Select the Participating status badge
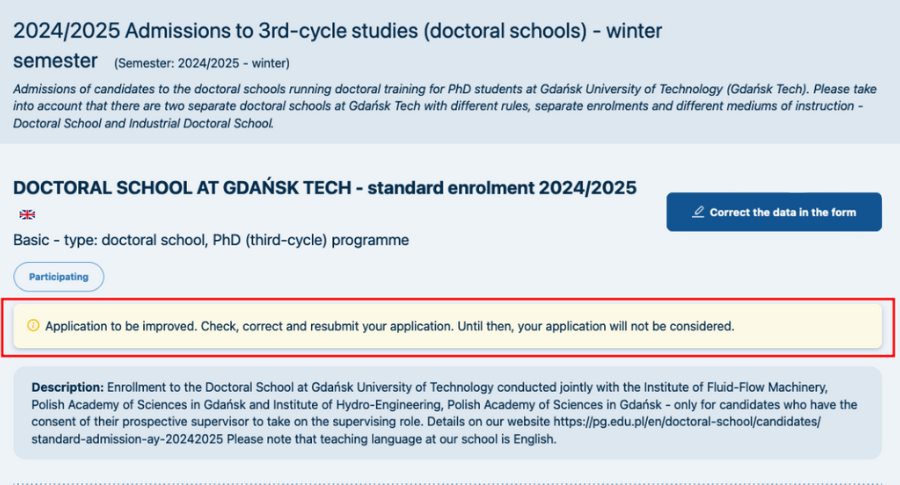The image size is (900, 485). 59,276
